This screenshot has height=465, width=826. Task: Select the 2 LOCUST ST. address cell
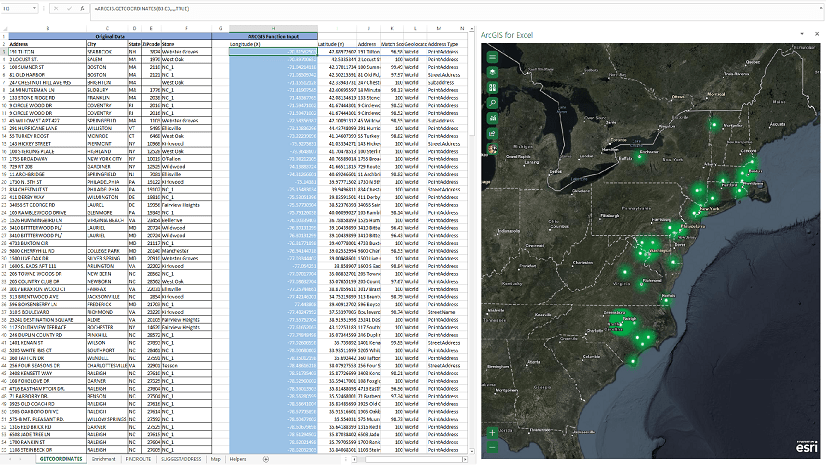48,60
